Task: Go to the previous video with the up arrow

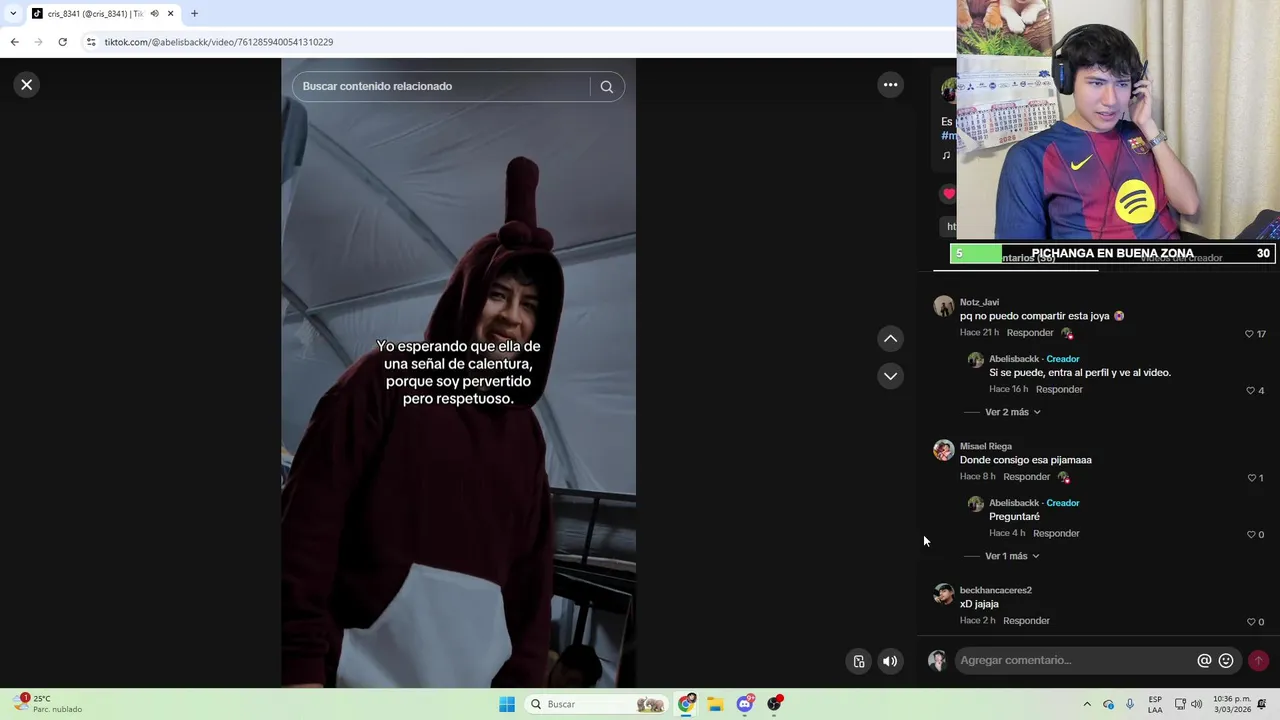Action: pos(890,339)
